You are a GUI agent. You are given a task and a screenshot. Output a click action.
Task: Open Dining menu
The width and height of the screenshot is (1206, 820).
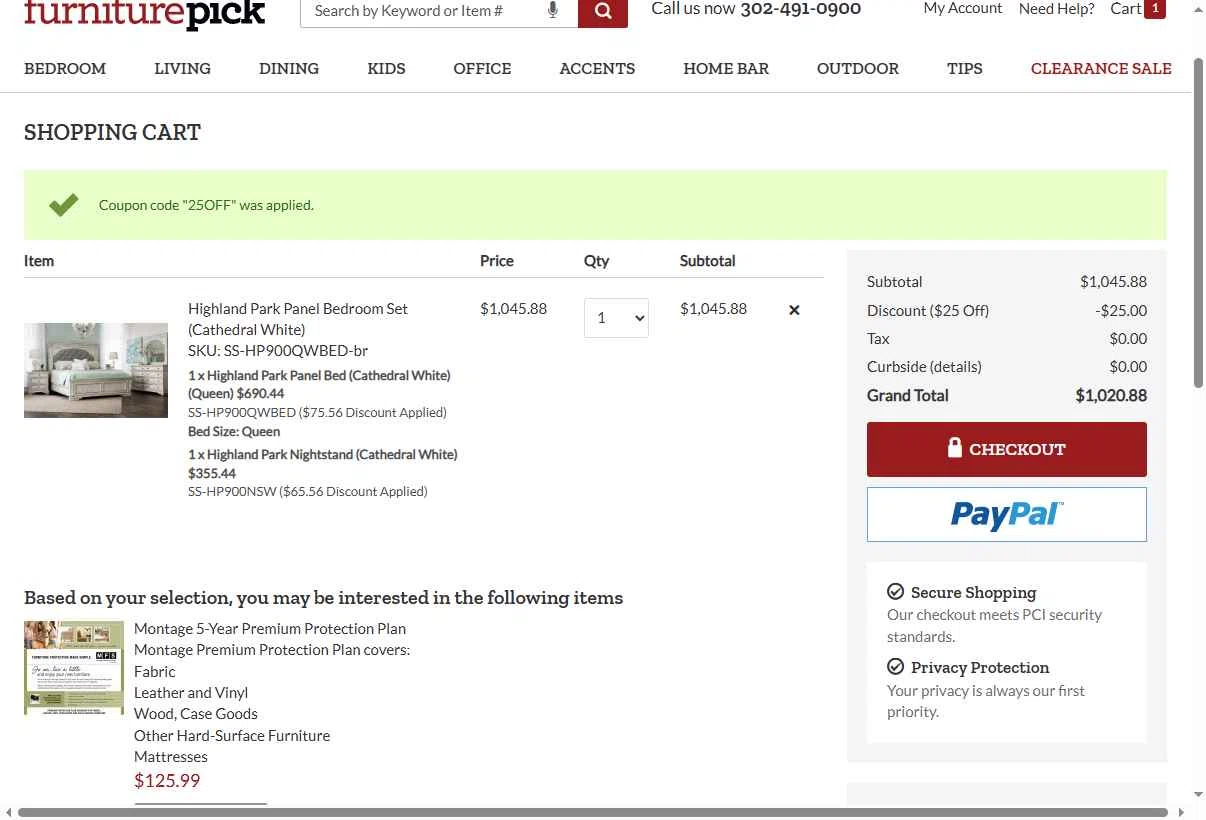(289, 69)
